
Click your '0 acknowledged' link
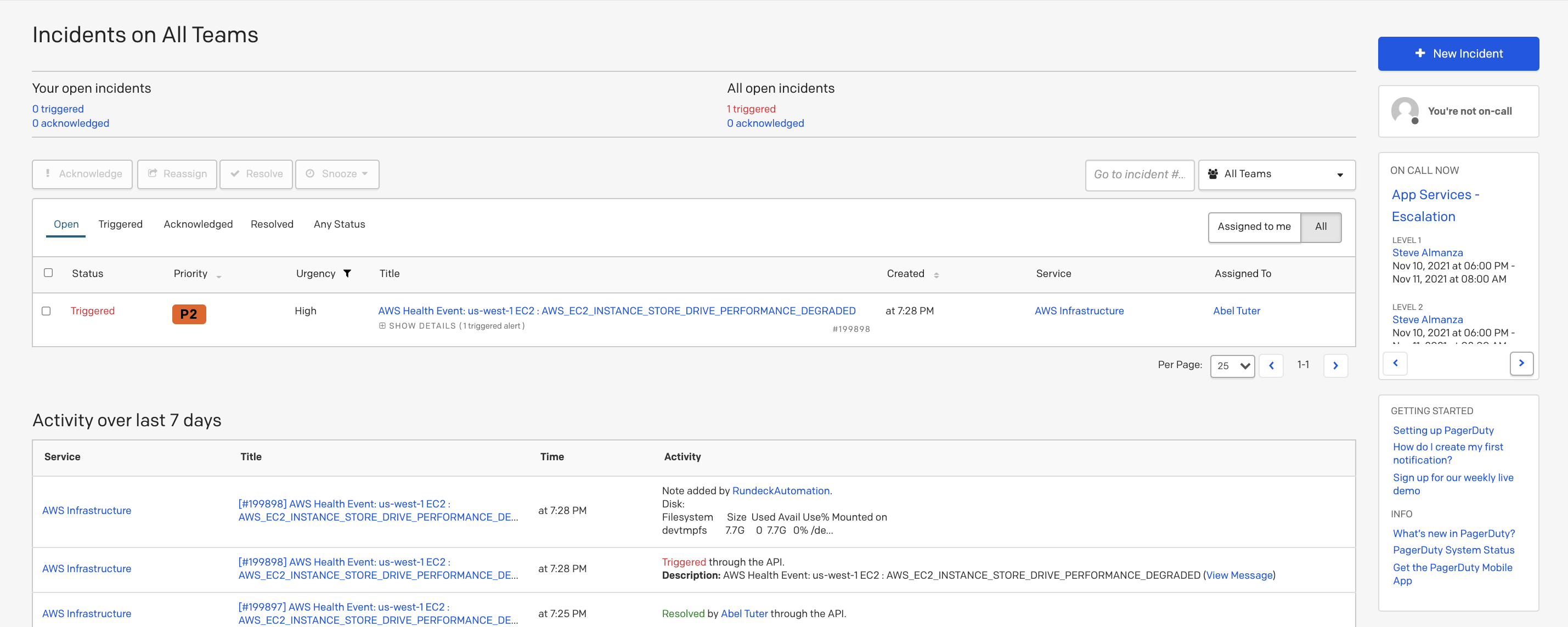pos(71,123)
